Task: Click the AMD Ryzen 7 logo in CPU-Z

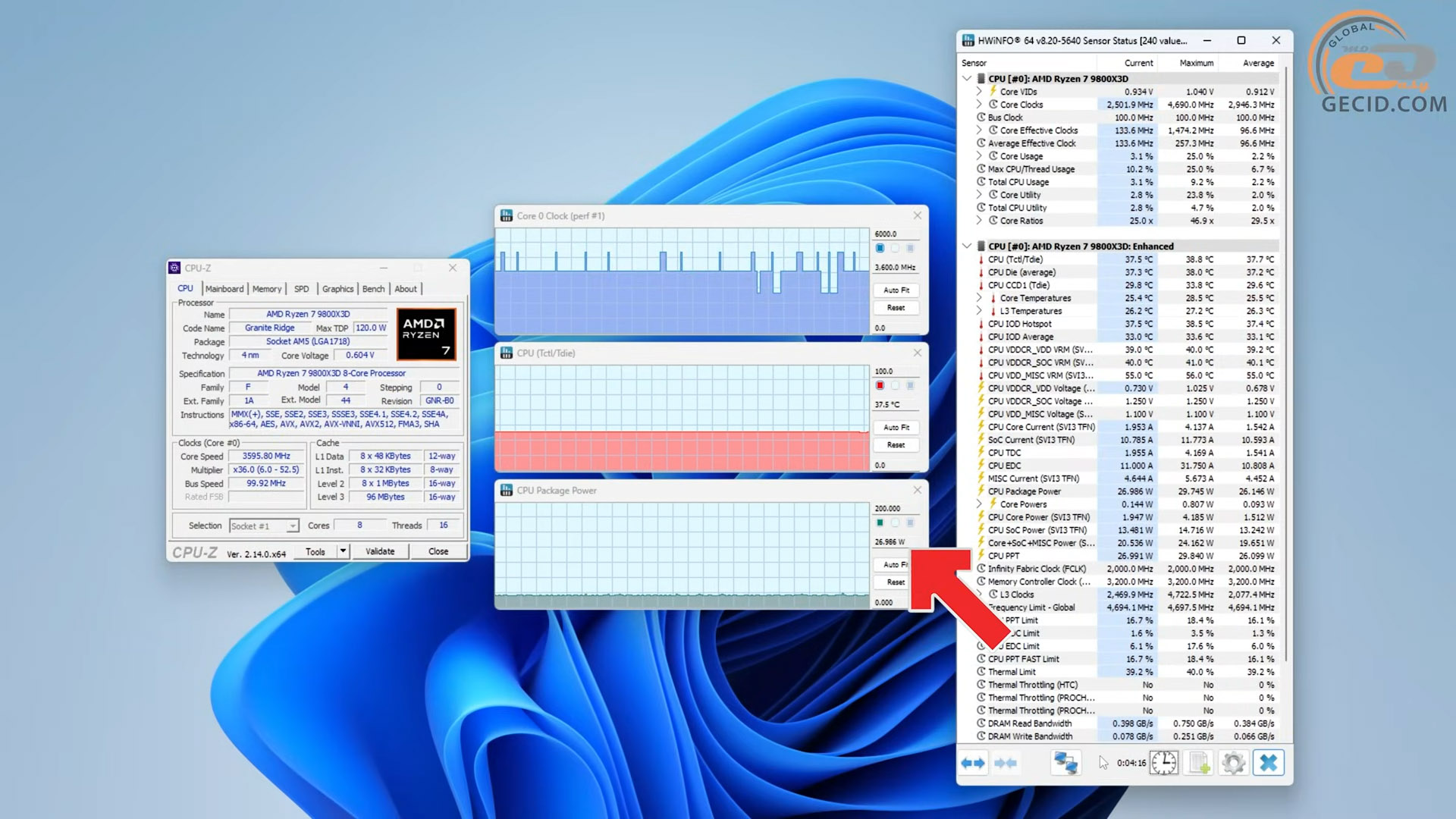Action: (426, 334)
